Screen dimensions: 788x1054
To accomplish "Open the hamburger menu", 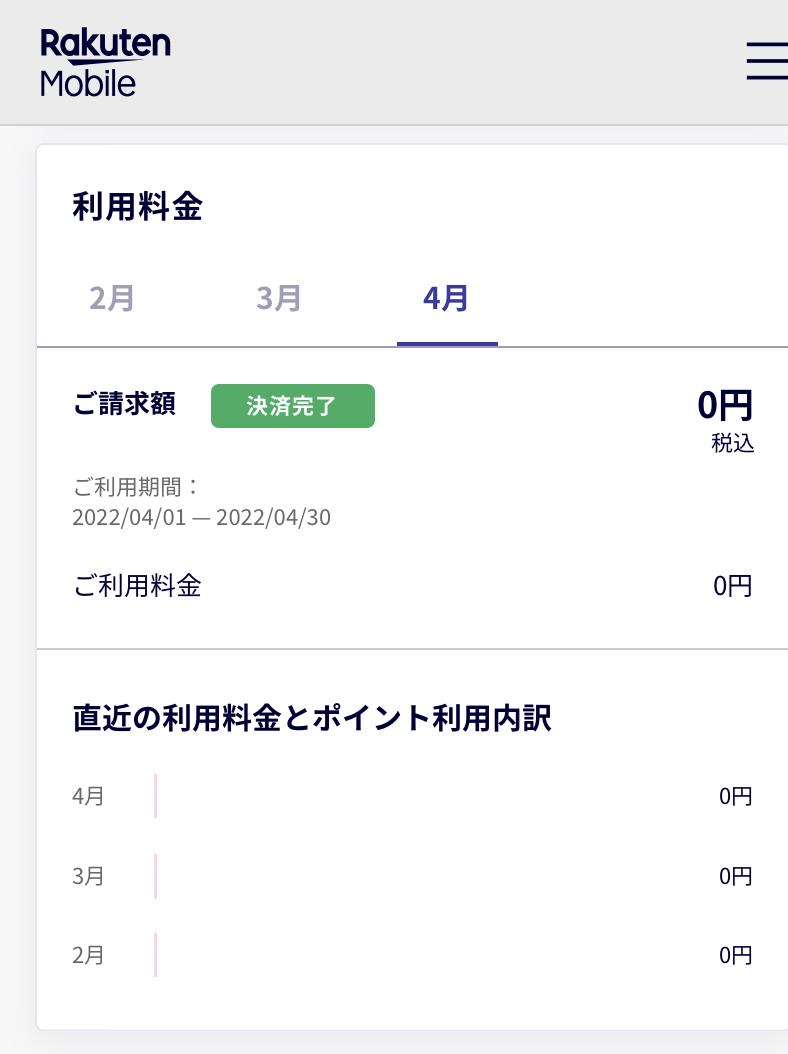I will 766,62.
